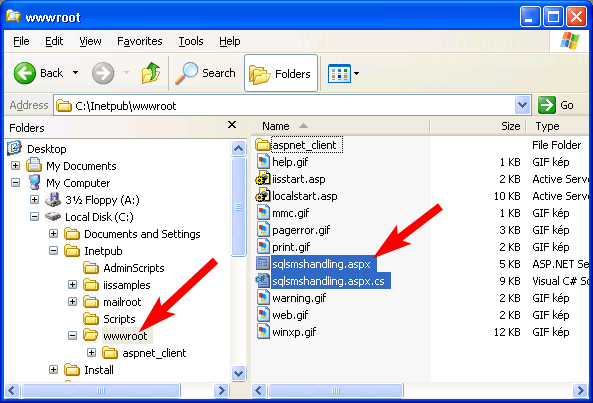Expand the mailroot tree node

click(72, 302)
